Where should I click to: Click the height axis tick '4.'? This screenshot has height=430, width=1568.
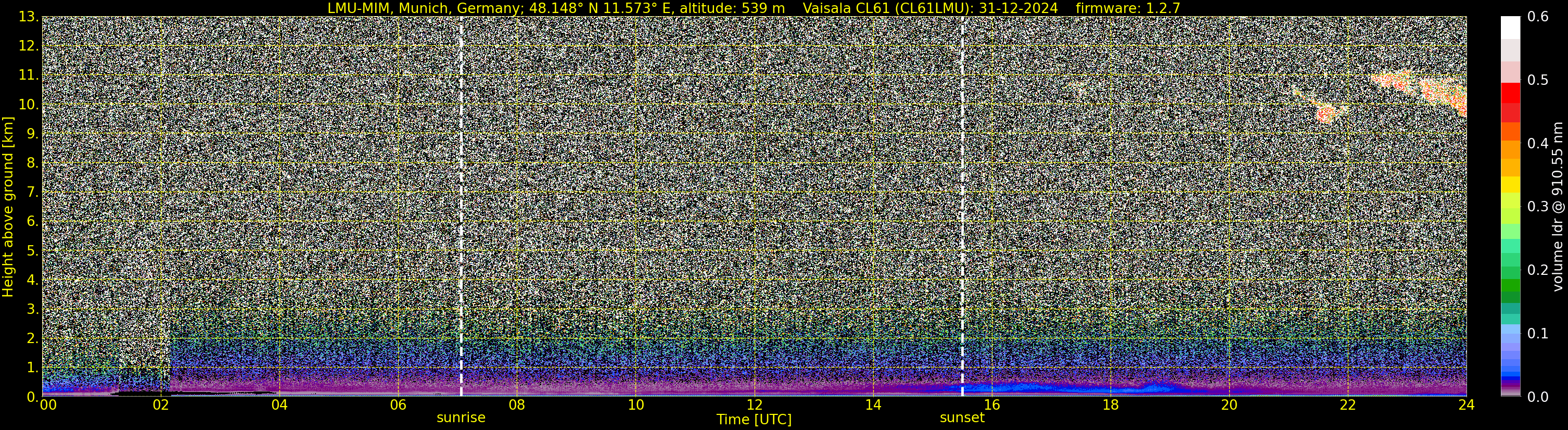(32, 280)
